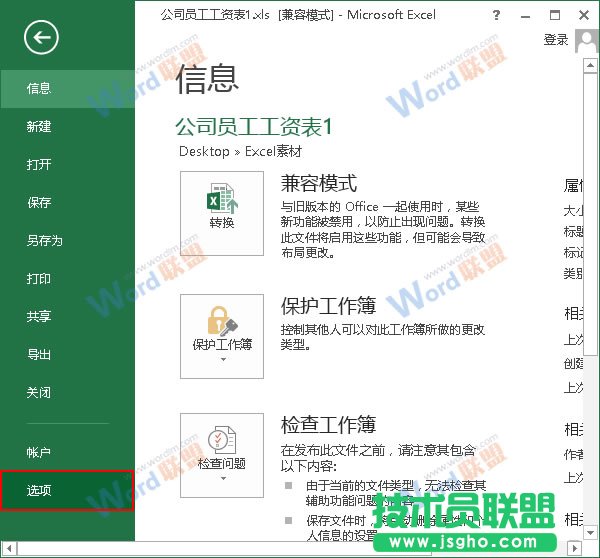Click the user account avatar icon
The width and height of the screenshot is (600, 558).
tap(586, 39)
